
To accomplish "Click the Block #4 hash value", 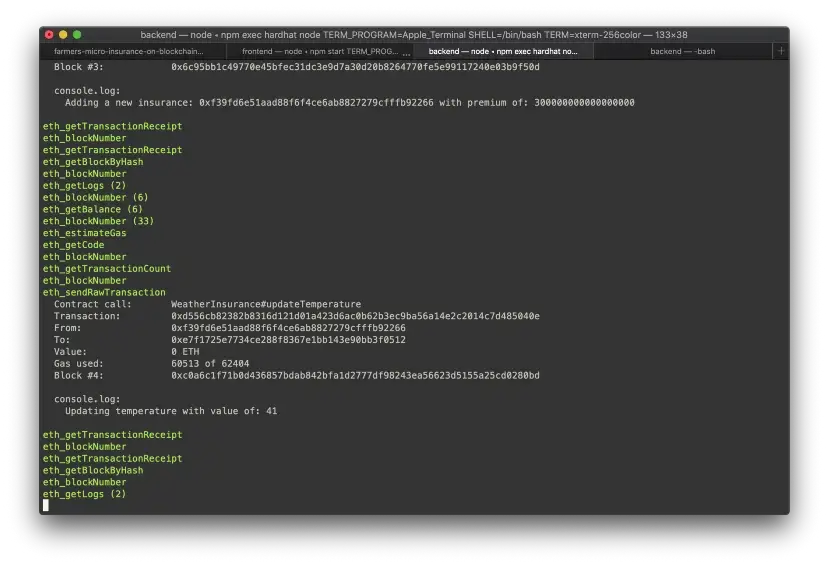I will tap(355, 376).
